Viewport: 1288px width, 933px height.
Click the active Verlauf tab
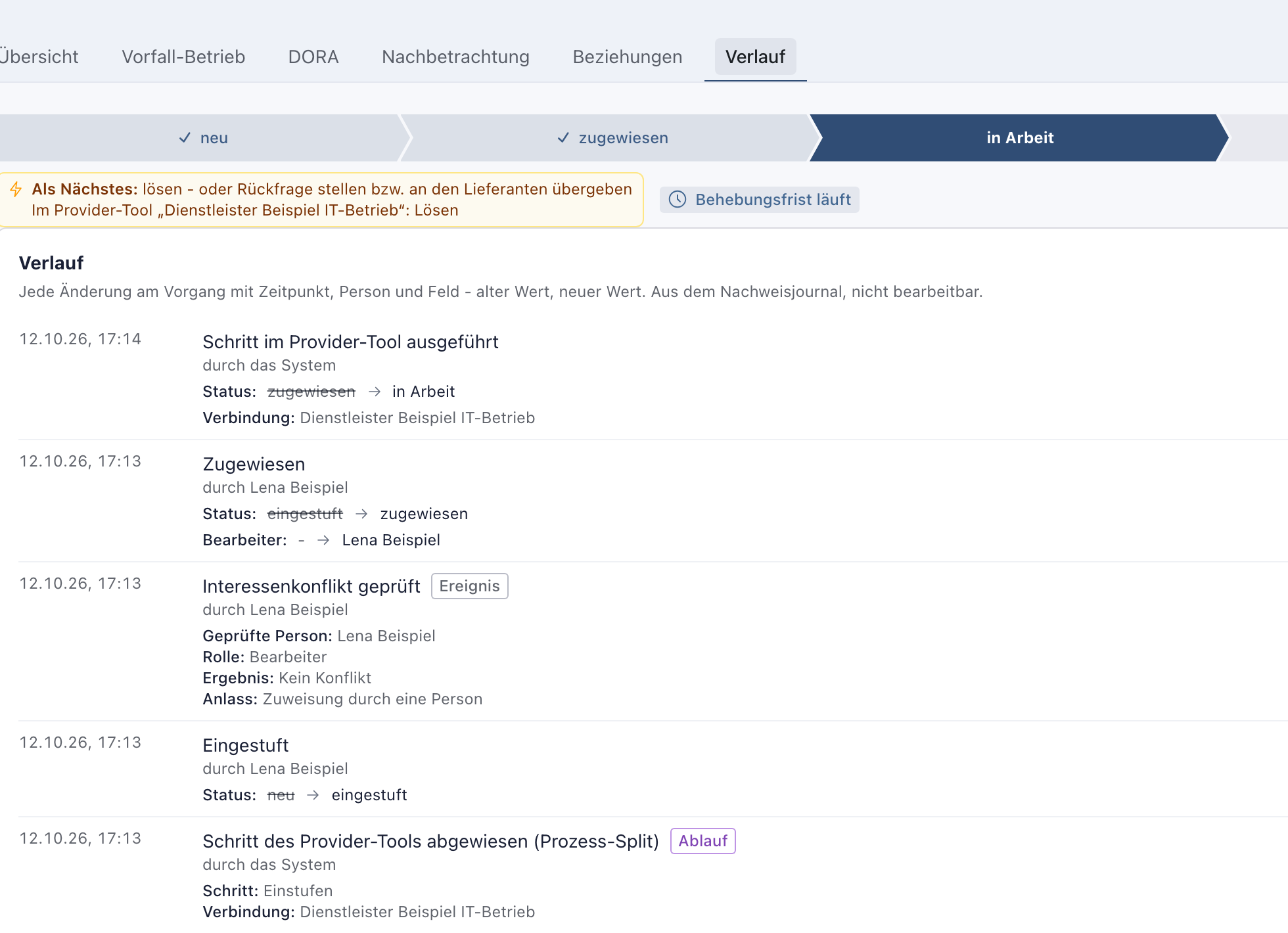point(755,57)
